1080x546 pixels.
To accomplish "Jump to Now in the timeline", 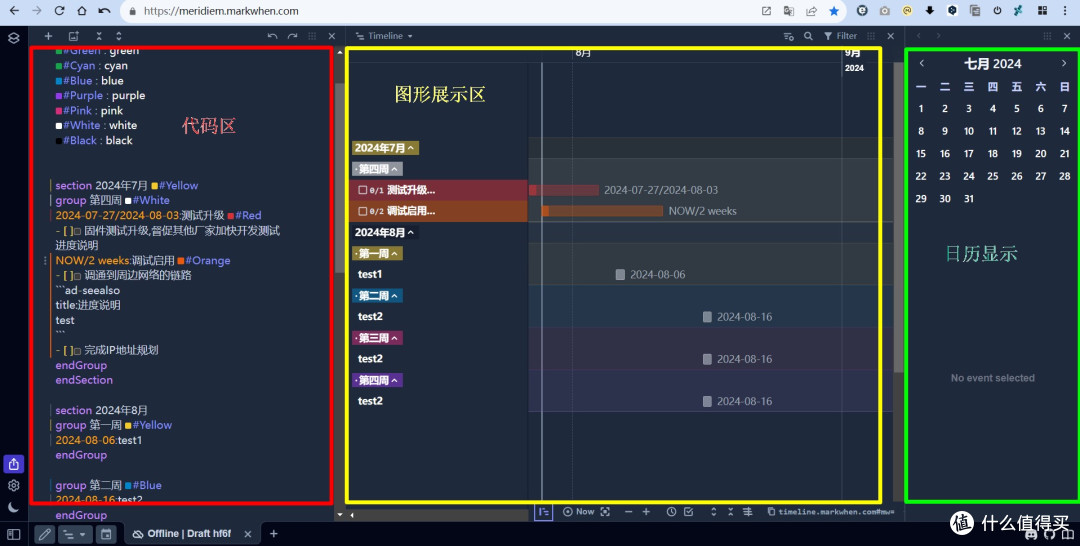I will tap(579, 512).
